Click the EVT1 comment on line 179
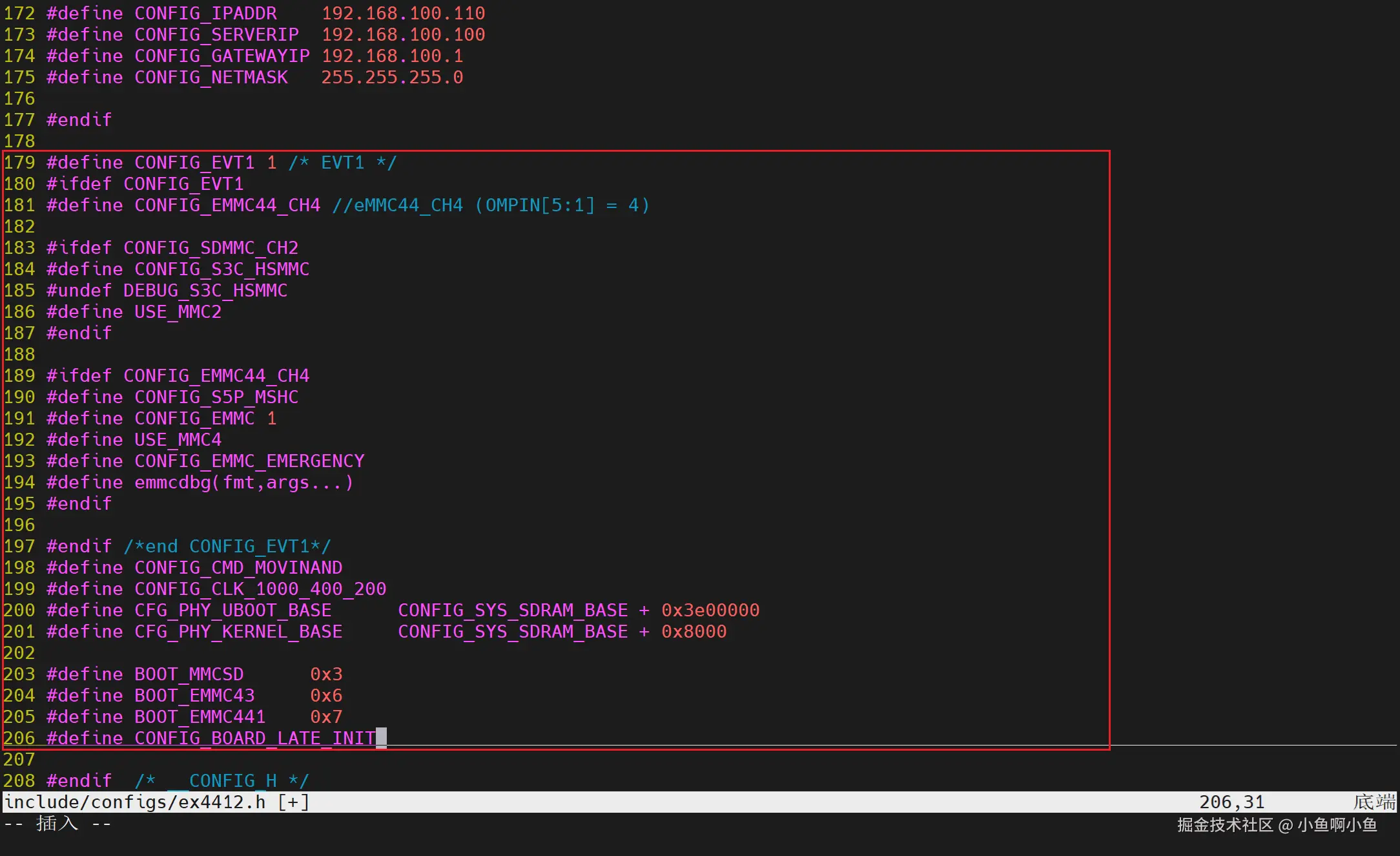Image resolution: width=1400 pixels, height=856 pixels. (342, 162)
